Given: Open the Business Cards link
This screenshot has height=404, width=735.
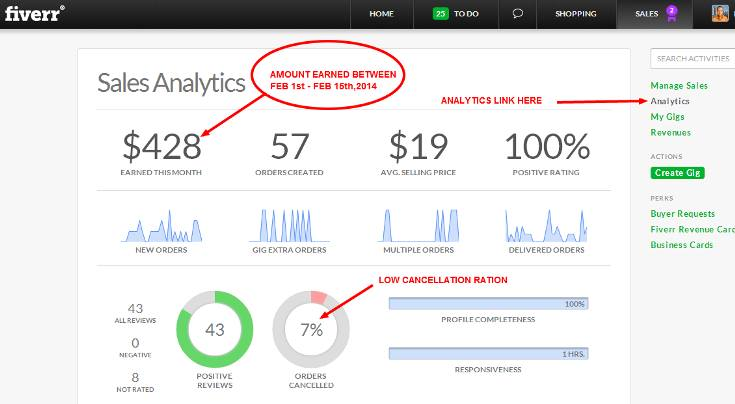Looking at the screenshot, I should click(x=682, y=245).
